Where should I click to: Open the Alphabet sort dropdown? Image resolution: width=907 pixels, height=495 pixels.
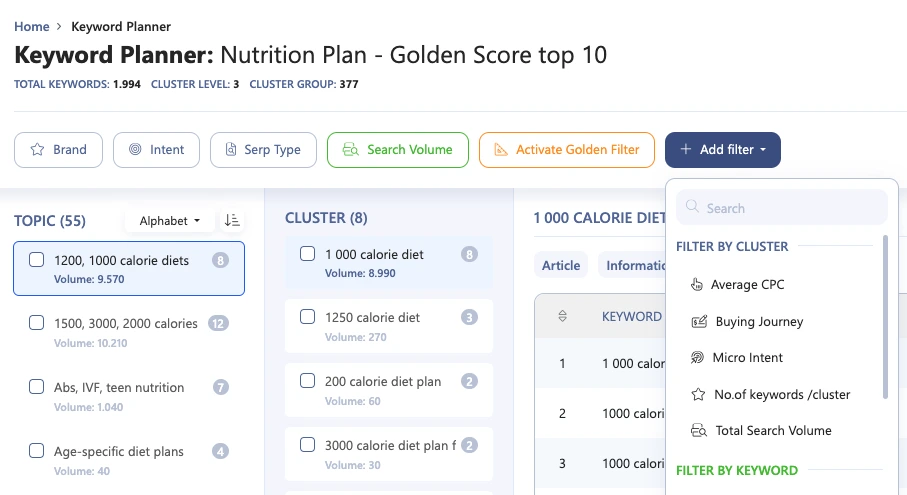tap(169, 220)
